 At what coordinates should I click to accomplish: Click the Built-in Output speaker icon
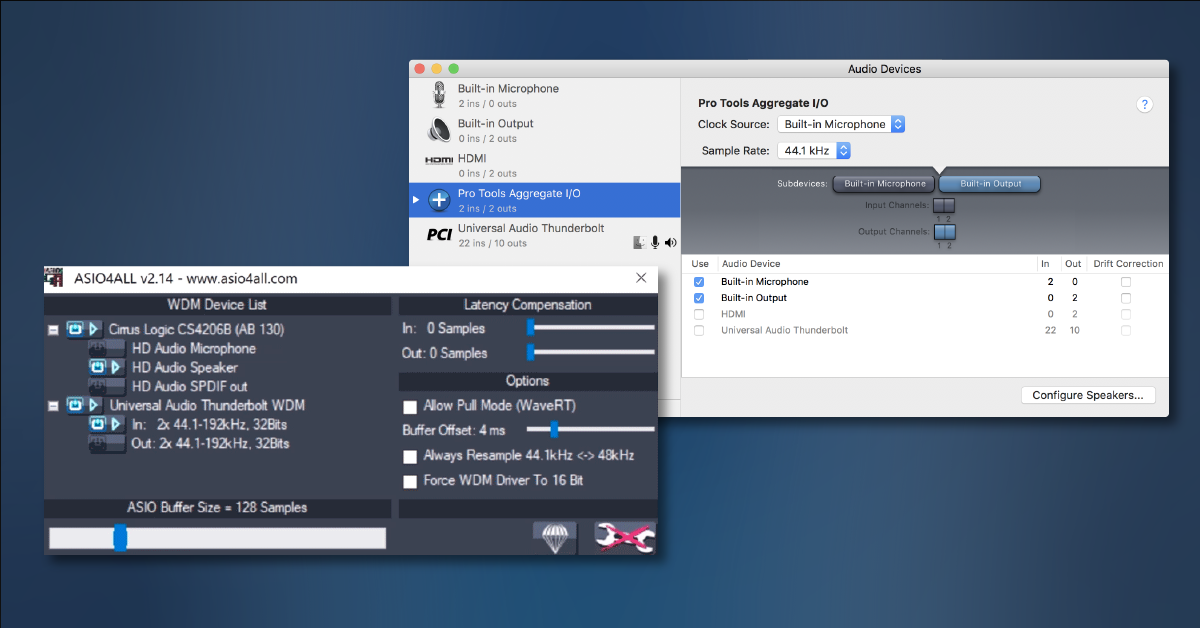point(439,130)
